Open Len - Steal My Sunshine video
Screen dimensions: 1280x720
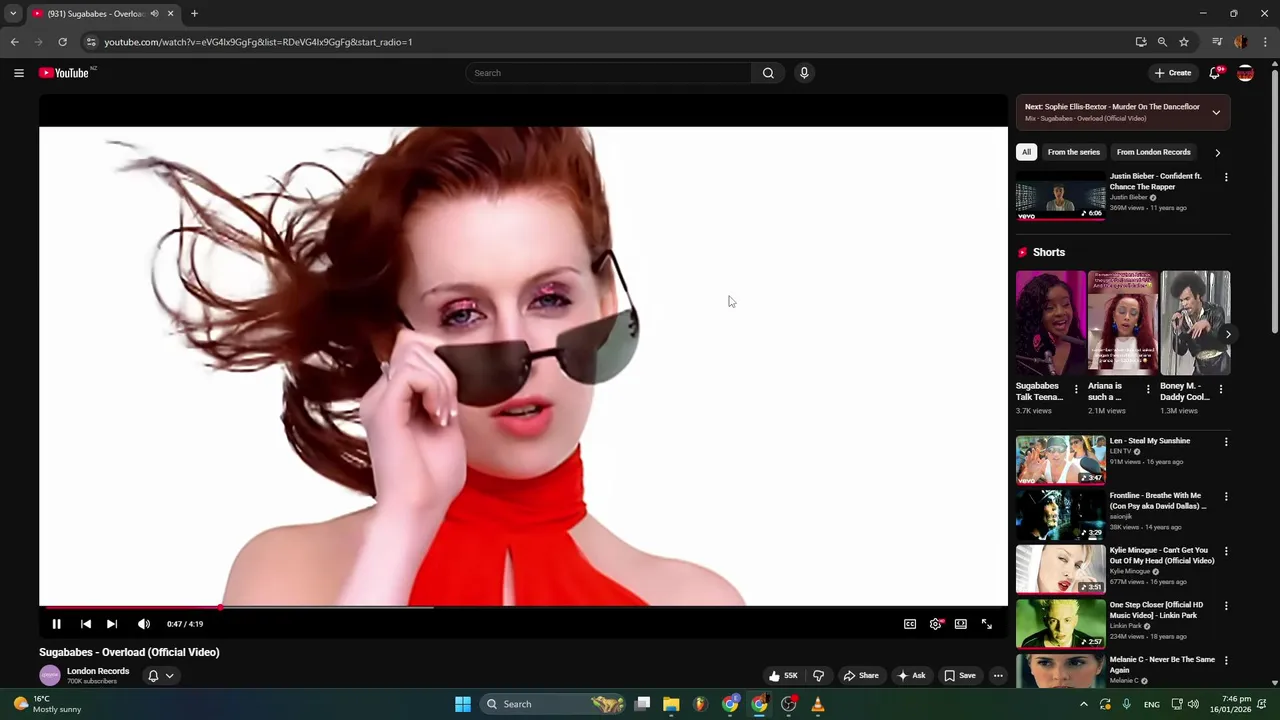(x=1061, y=460)
